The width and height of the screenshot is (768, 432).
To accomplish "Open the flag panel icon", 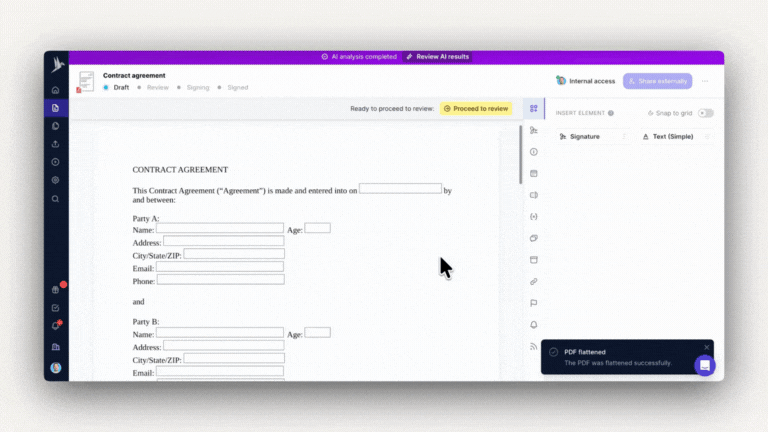I will (534, 303).
